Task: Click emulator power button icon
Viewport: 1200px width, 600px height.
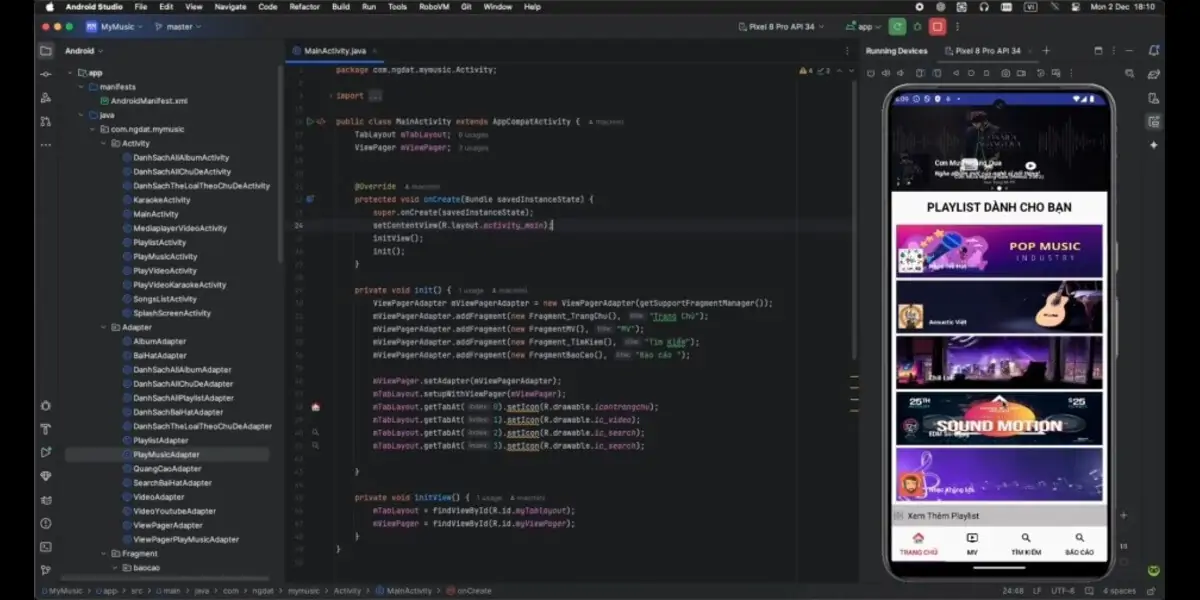Action: (x=870, y=74)
